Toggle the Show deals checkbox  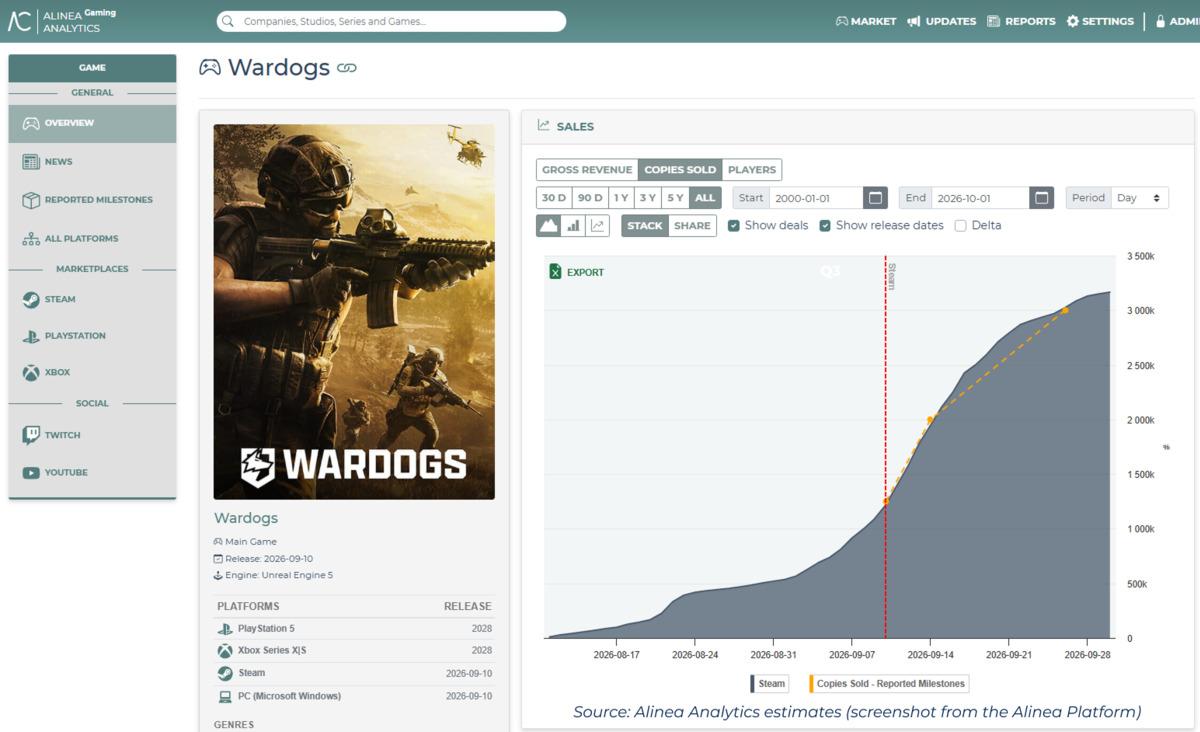(734, 226)
